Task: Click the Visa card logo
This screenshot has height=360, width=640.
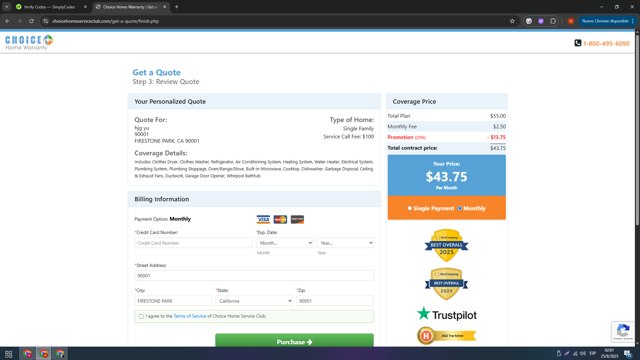Action: [263, 220]
